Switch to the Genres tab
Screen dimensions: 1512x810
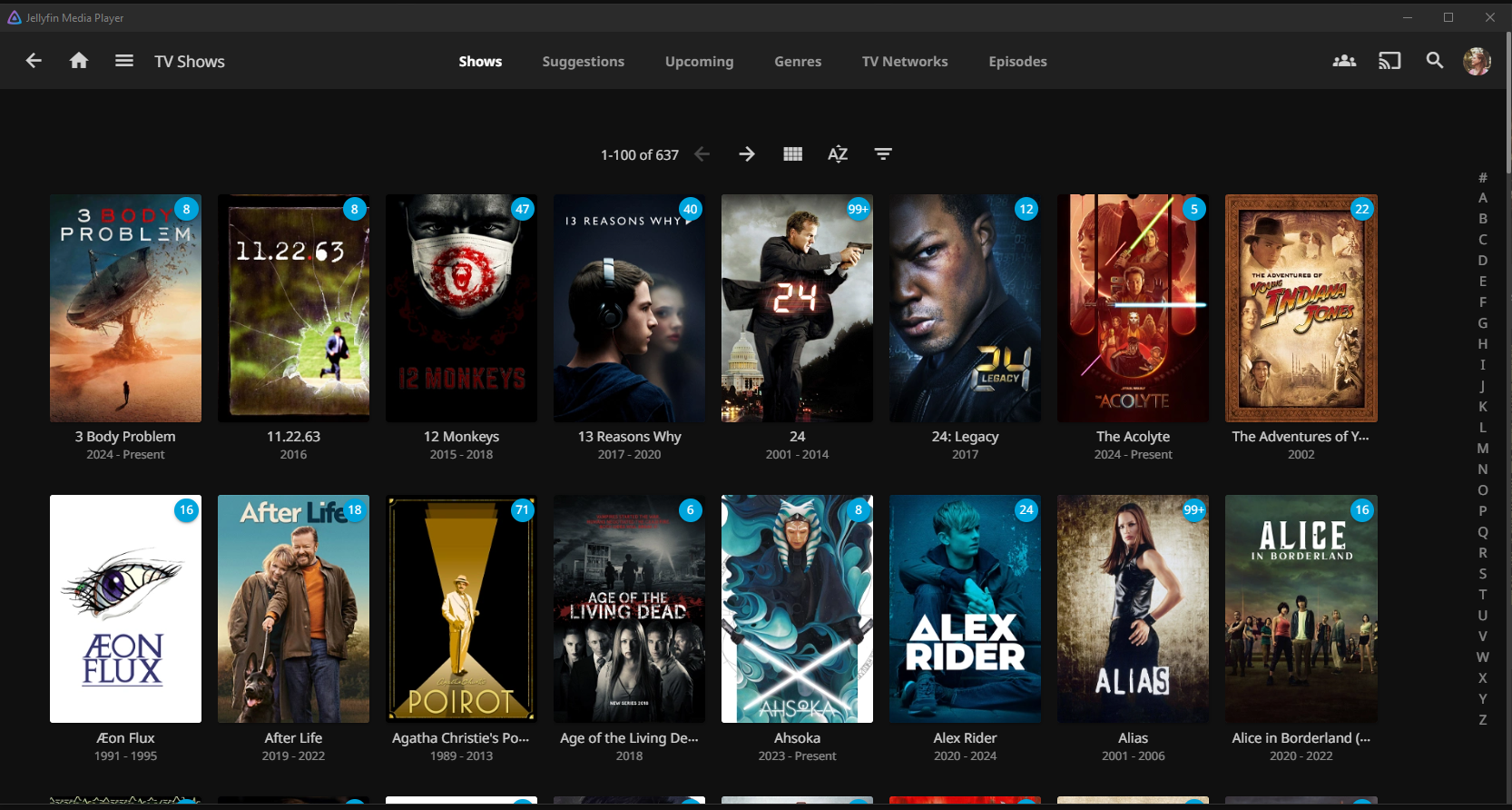point(798,62)
